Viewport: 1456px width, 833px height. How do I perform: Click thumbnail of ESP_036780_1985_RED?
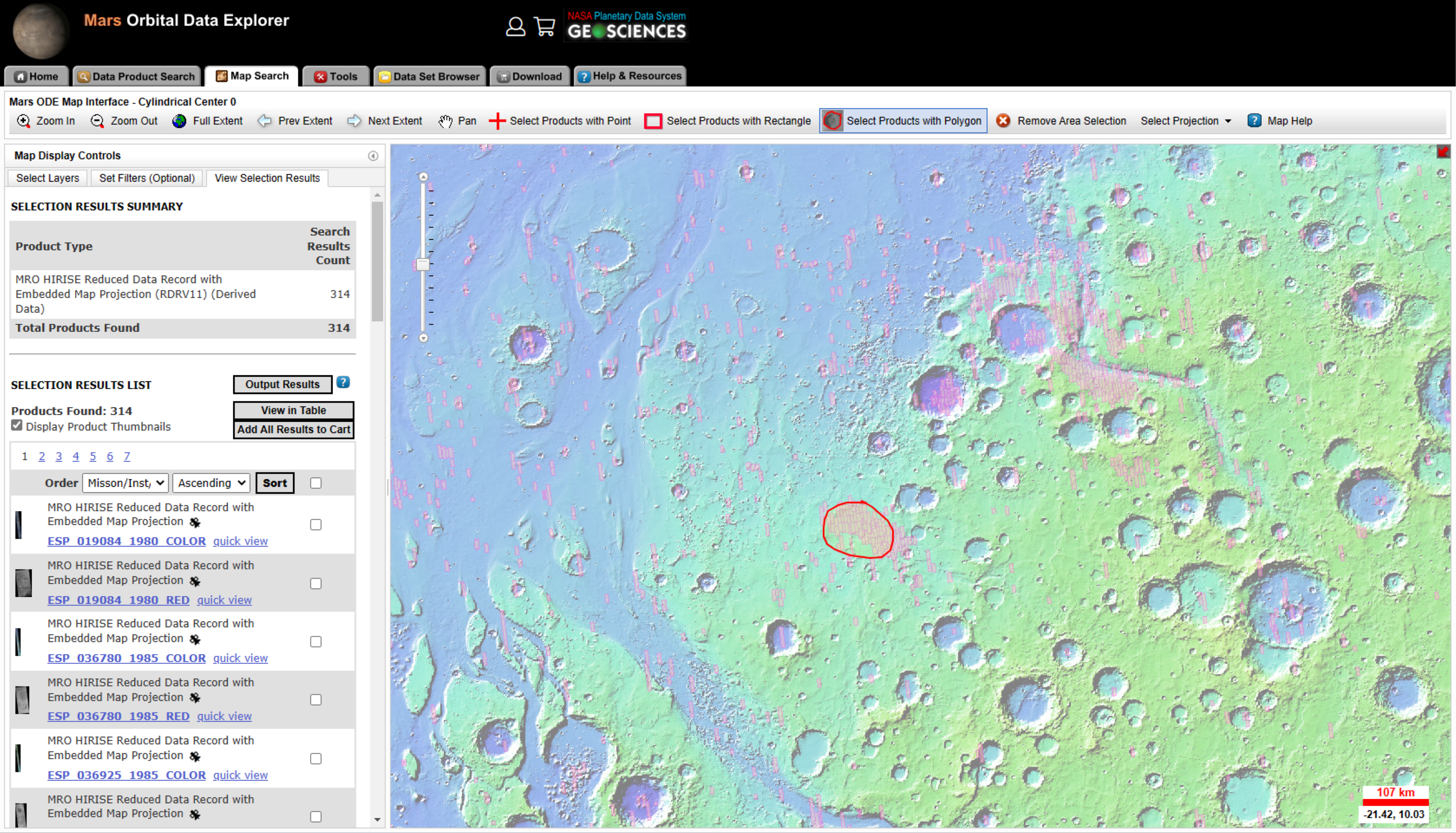tap(22, 700)
